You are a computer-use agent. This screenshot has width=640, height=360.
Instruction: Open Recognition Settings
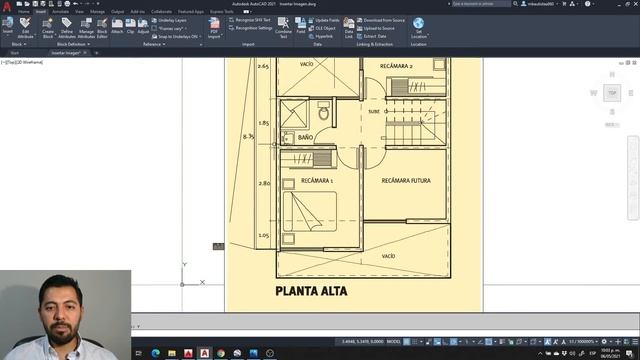(250, 28)
